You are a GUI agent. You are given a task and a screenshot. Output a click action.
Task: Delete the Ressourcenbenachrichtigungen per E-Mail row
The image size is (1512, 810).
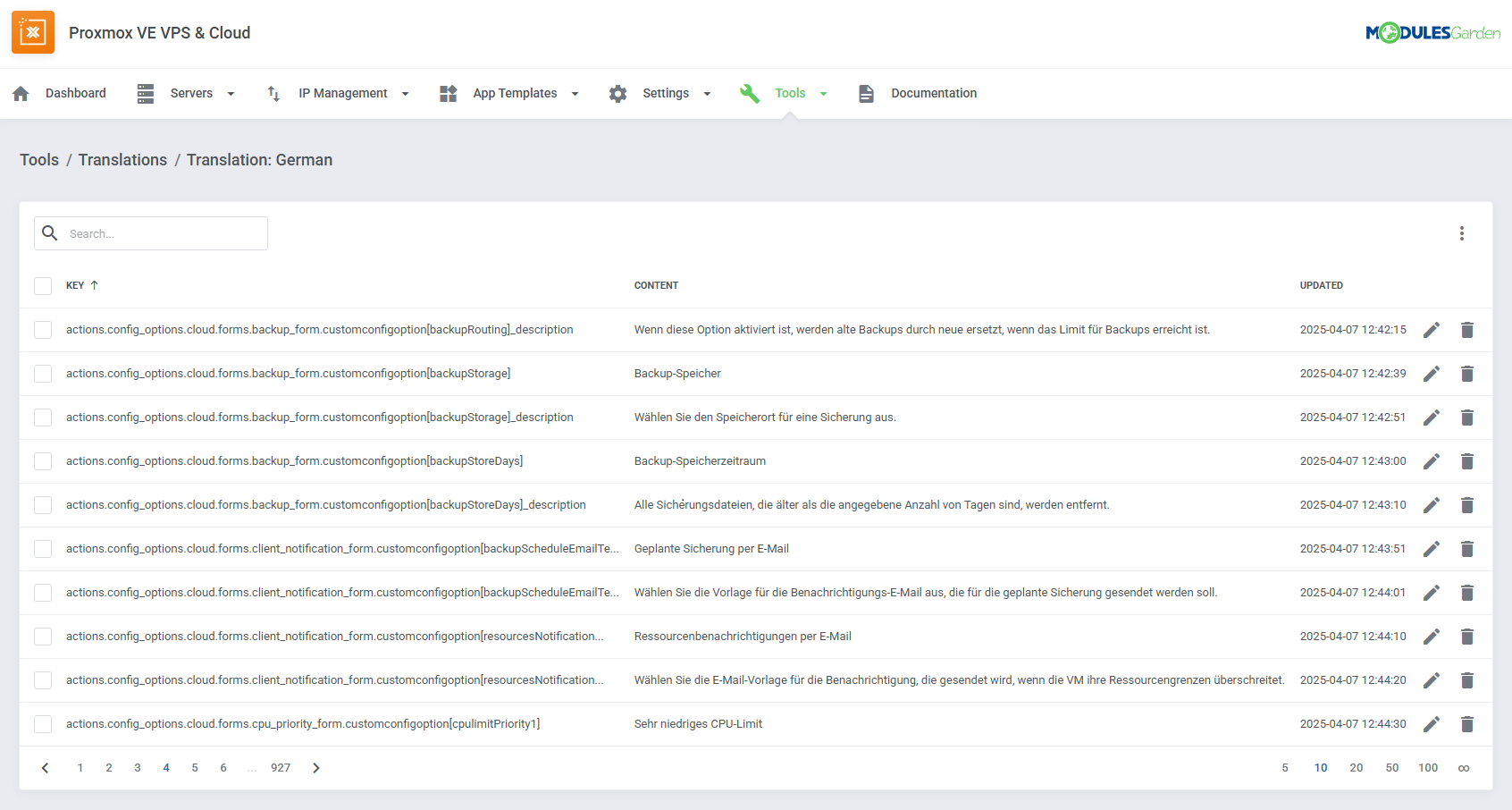(x=1467, y=637)
